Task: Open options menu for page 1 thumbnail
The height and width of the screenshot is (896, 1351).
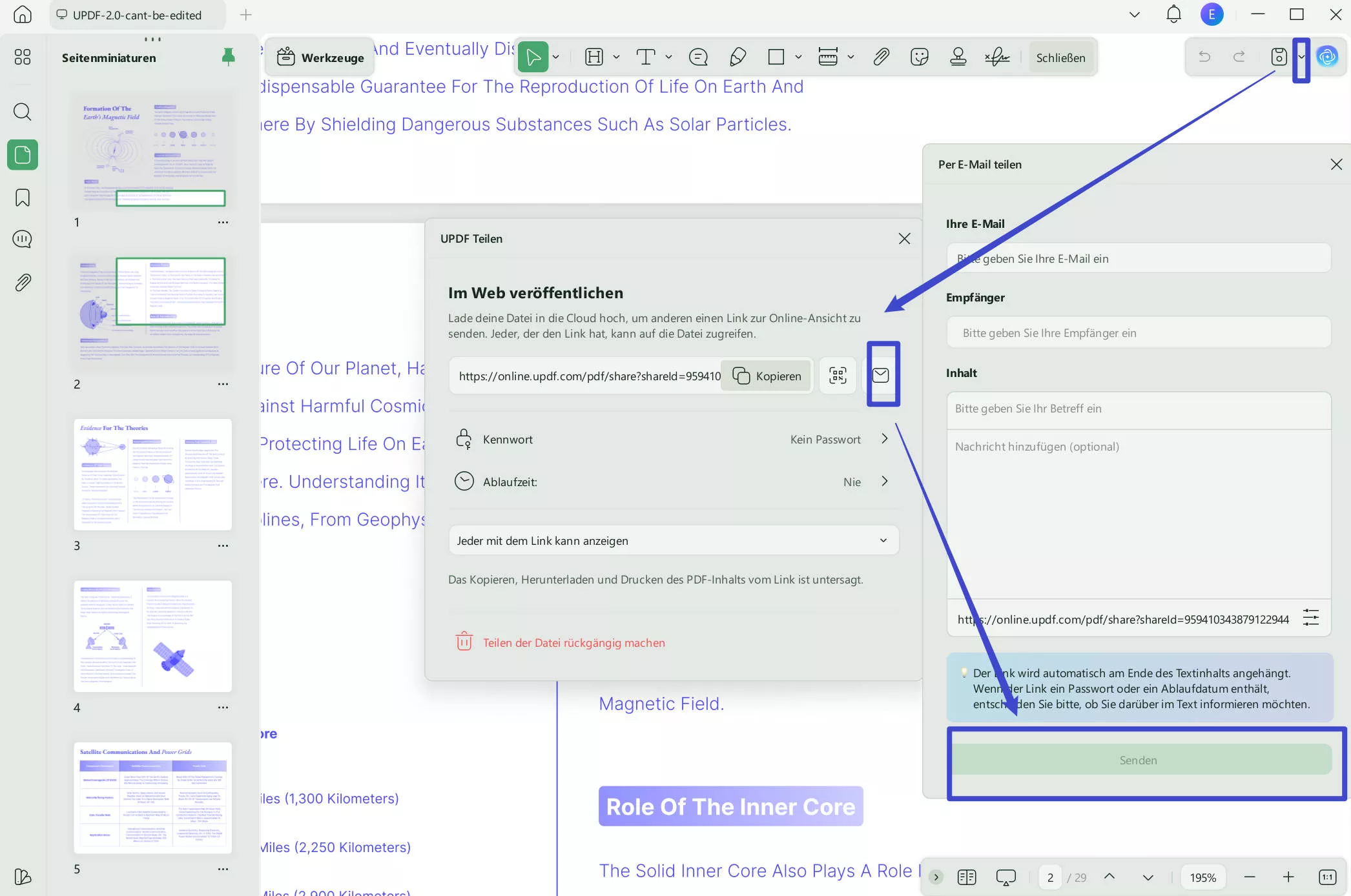Action: (x=223, y=222)
